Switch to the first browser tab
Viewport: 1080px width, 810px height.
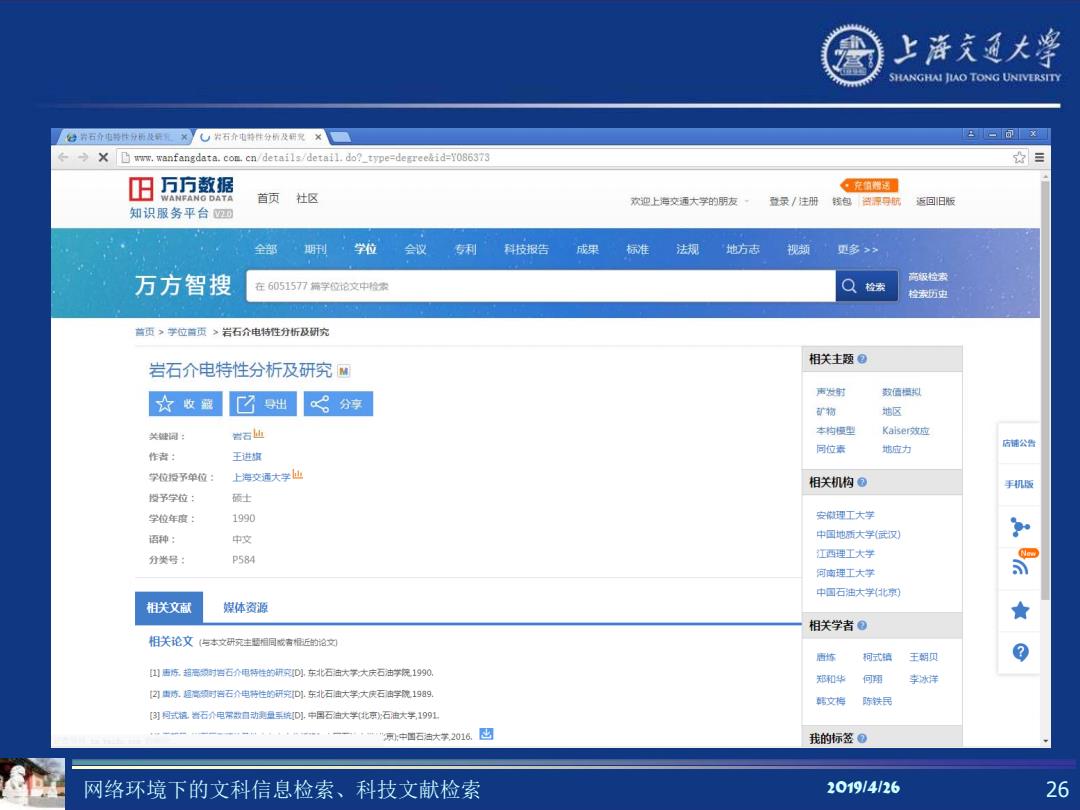[124, 137]
